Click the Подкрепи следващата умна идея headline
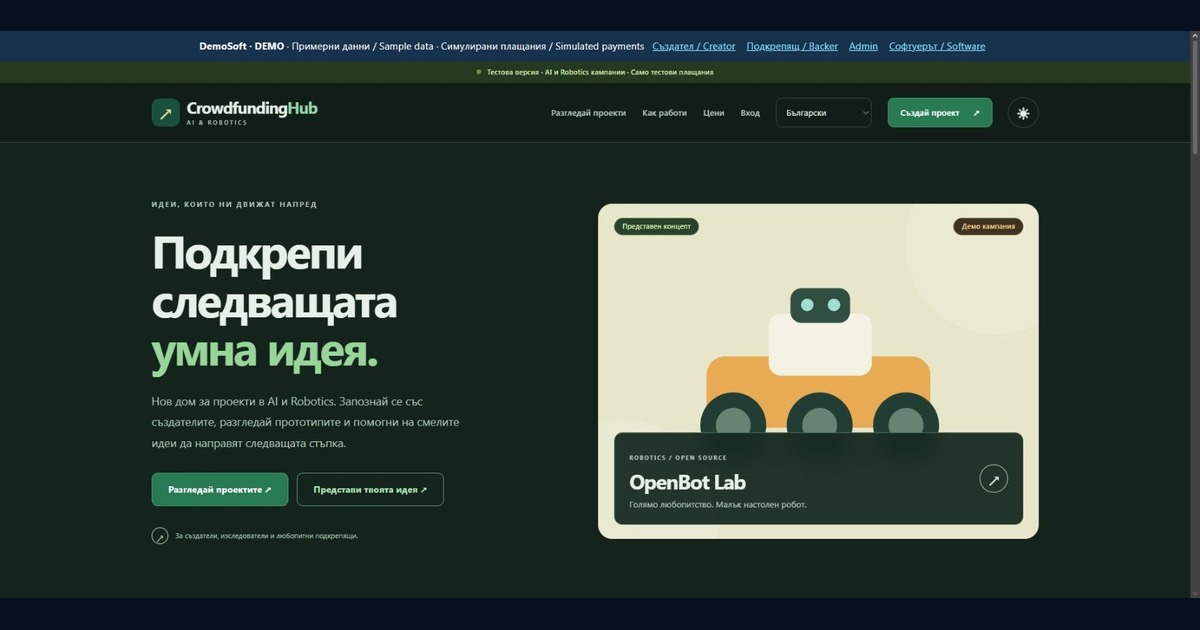This screenshot has width=1200, height=630. [x=274, y=303]
